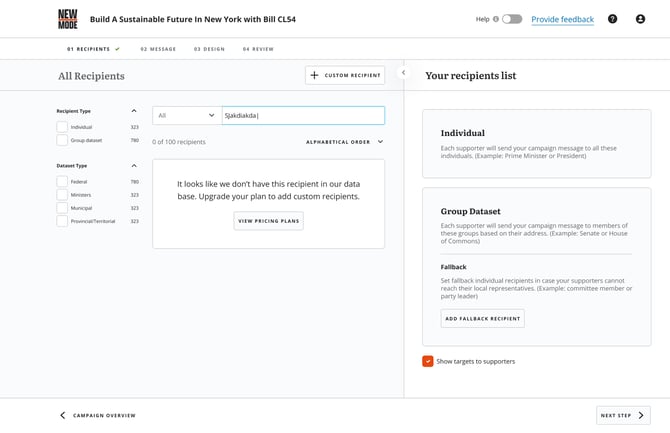The height and width of the screenshot is (433, 670).
Task: Click the back arrow beside Campaign Overview
Action: 62,415
